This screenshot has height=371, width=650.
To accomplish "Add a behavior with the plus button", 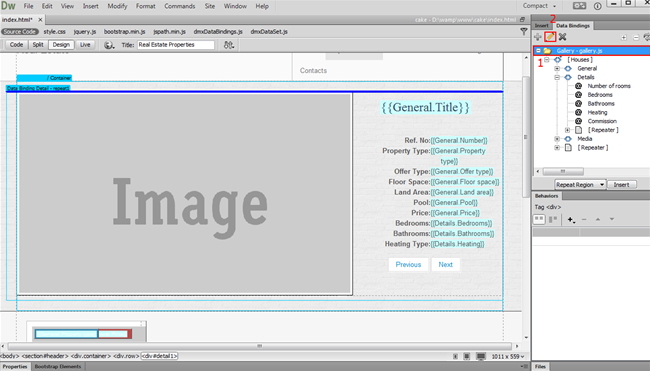I will 571,220.
